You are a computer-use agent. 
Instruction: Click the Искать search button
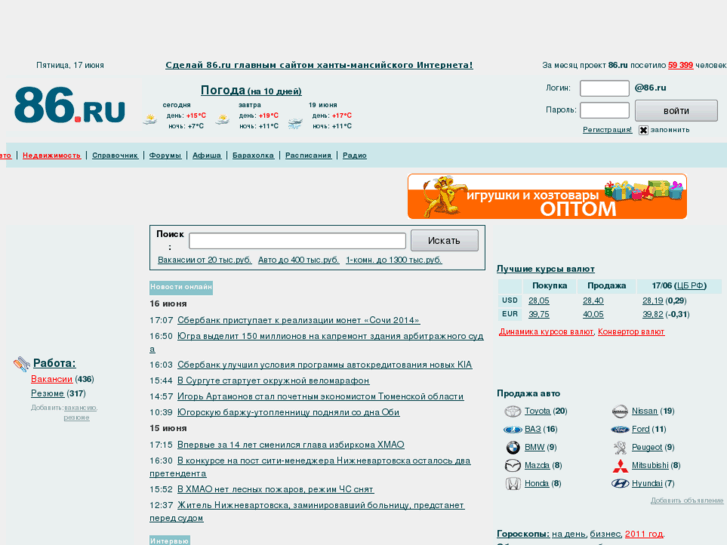(x=444, y=241)
